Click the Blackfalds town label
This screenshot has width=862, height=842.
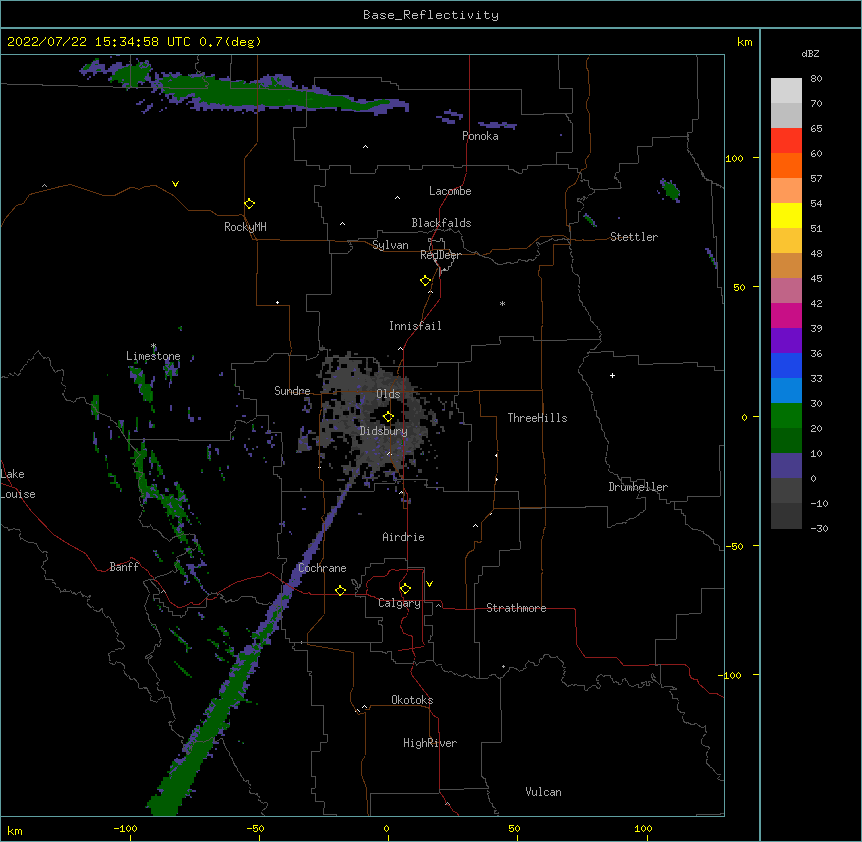(441, 223)
